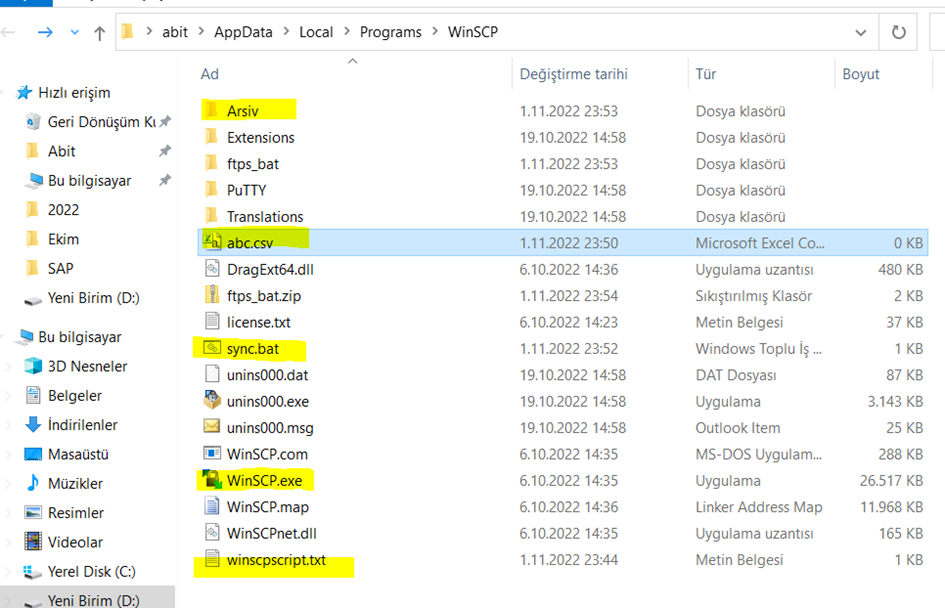This screenshot has width=945, height=608.
Task: Click the WinSCP.com application icon
Action: point(212,453)
